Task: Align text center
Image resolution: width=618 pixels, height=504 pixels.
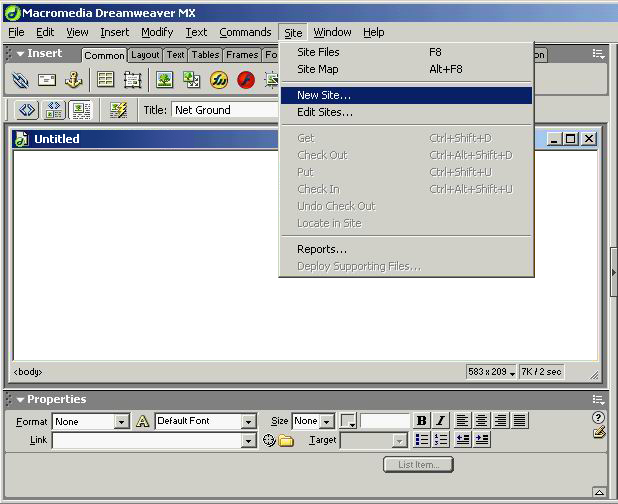Action: click(481, 420)
